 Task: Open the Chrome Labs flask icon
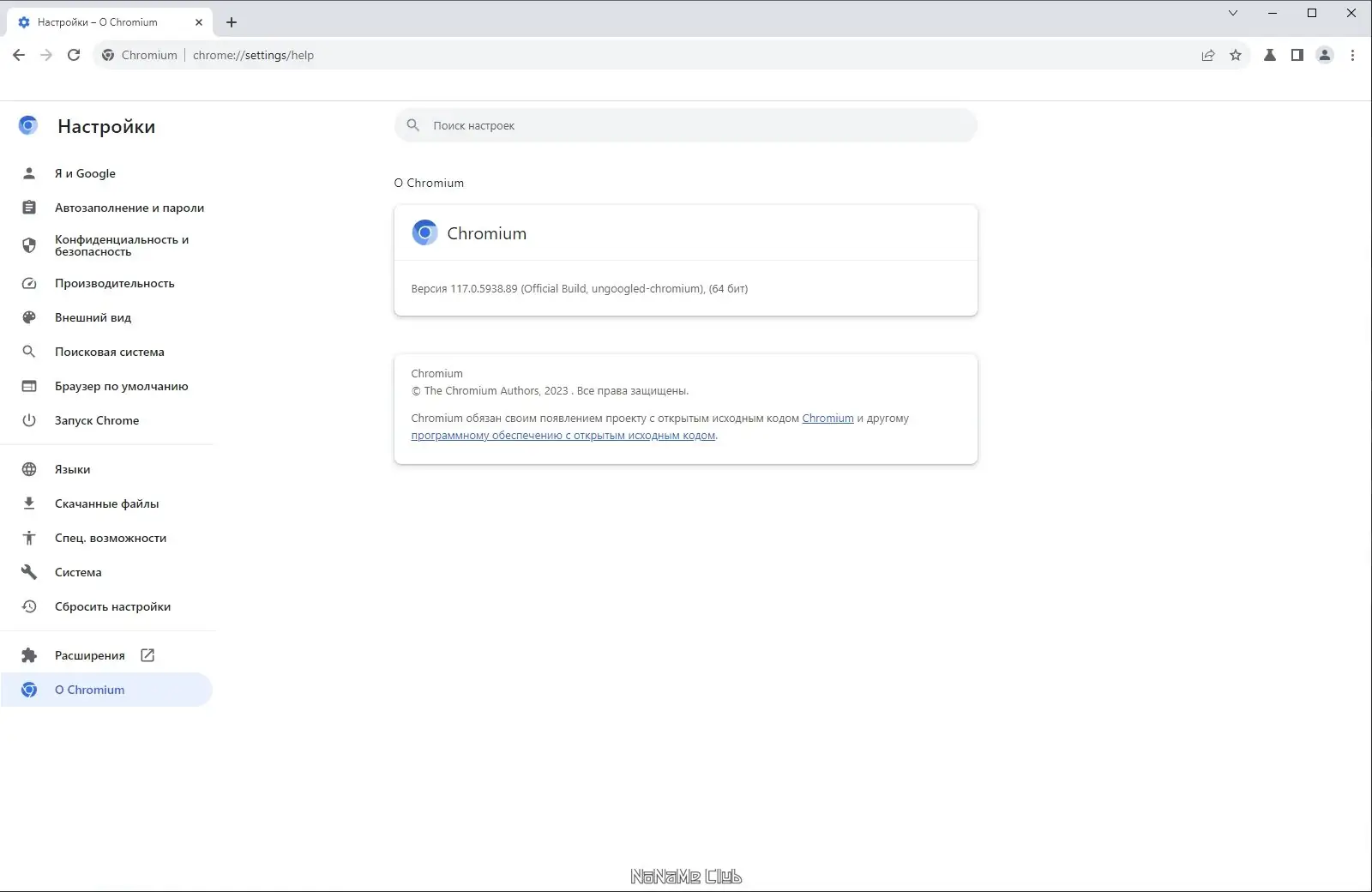coord(1270,55)
